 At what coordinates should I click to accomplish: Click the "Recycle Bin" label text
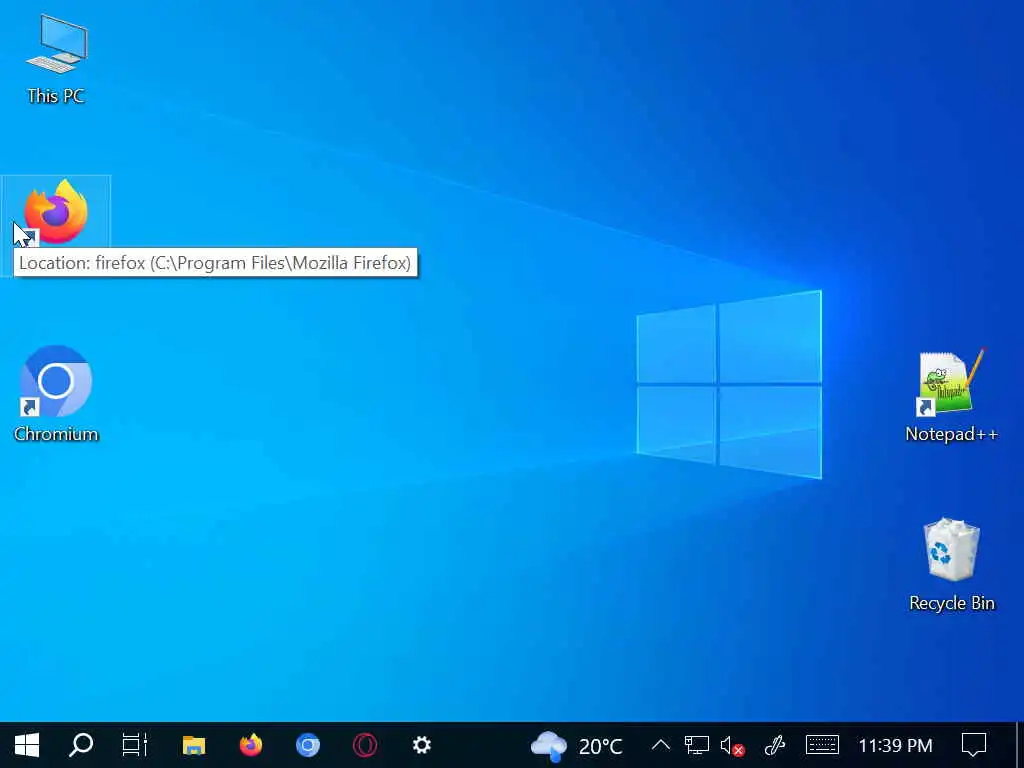[952, 603]
